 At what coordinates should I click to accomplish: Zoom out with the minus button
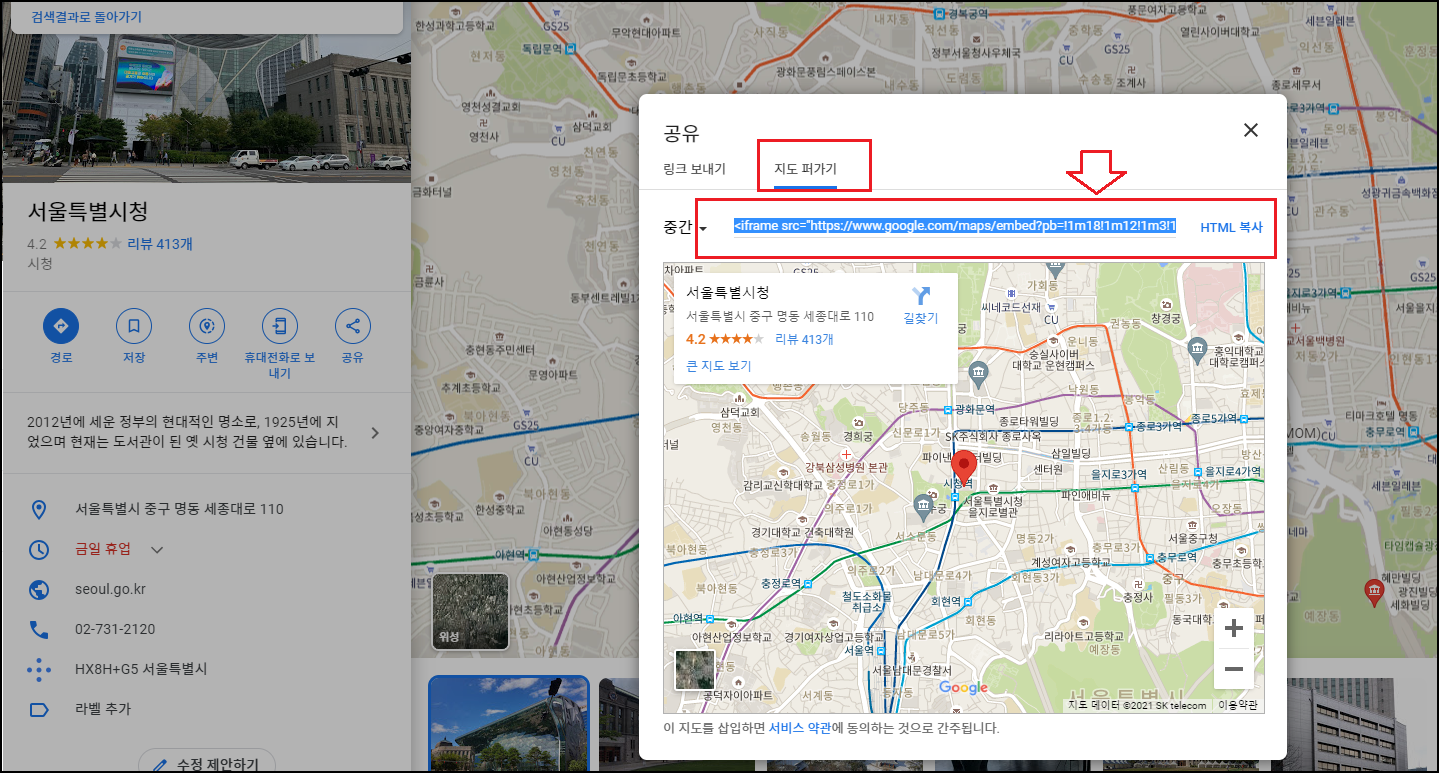(x=1233, y=669)
